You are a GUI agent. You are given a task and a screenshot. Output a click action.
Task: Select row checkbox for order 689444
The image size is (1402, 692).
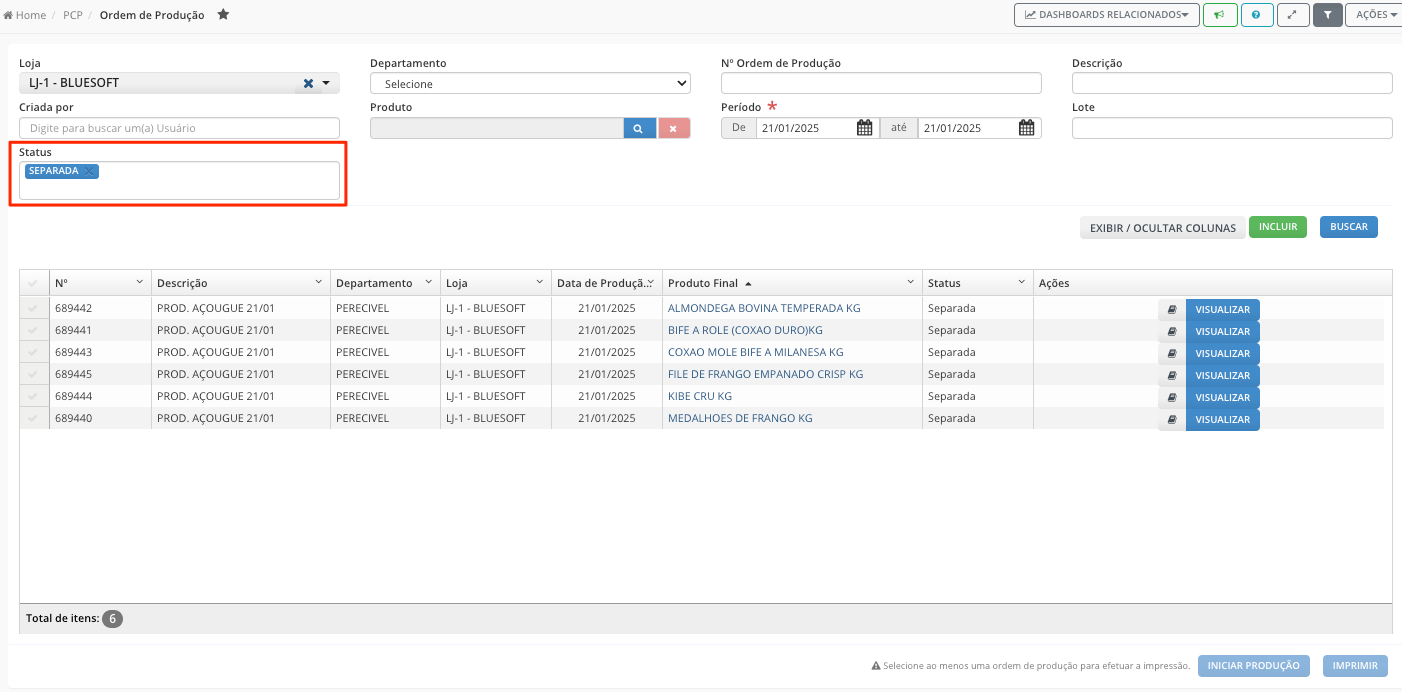pyautogui.click(x=33, y=397)
